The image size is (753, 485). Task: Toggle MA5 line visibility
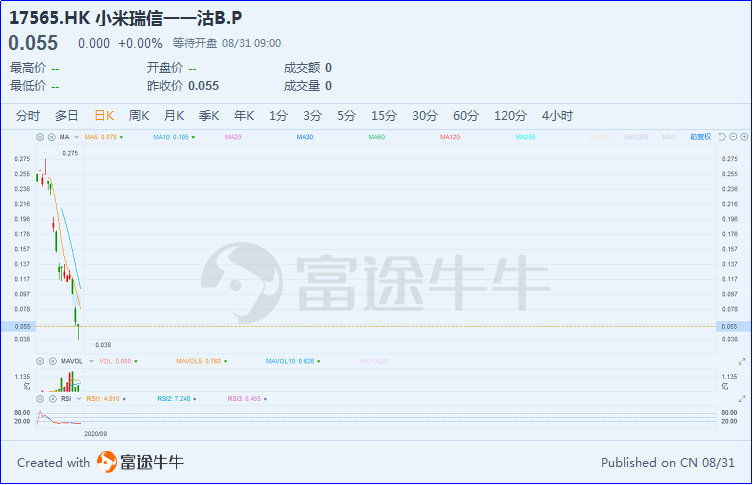coord(100,137)
